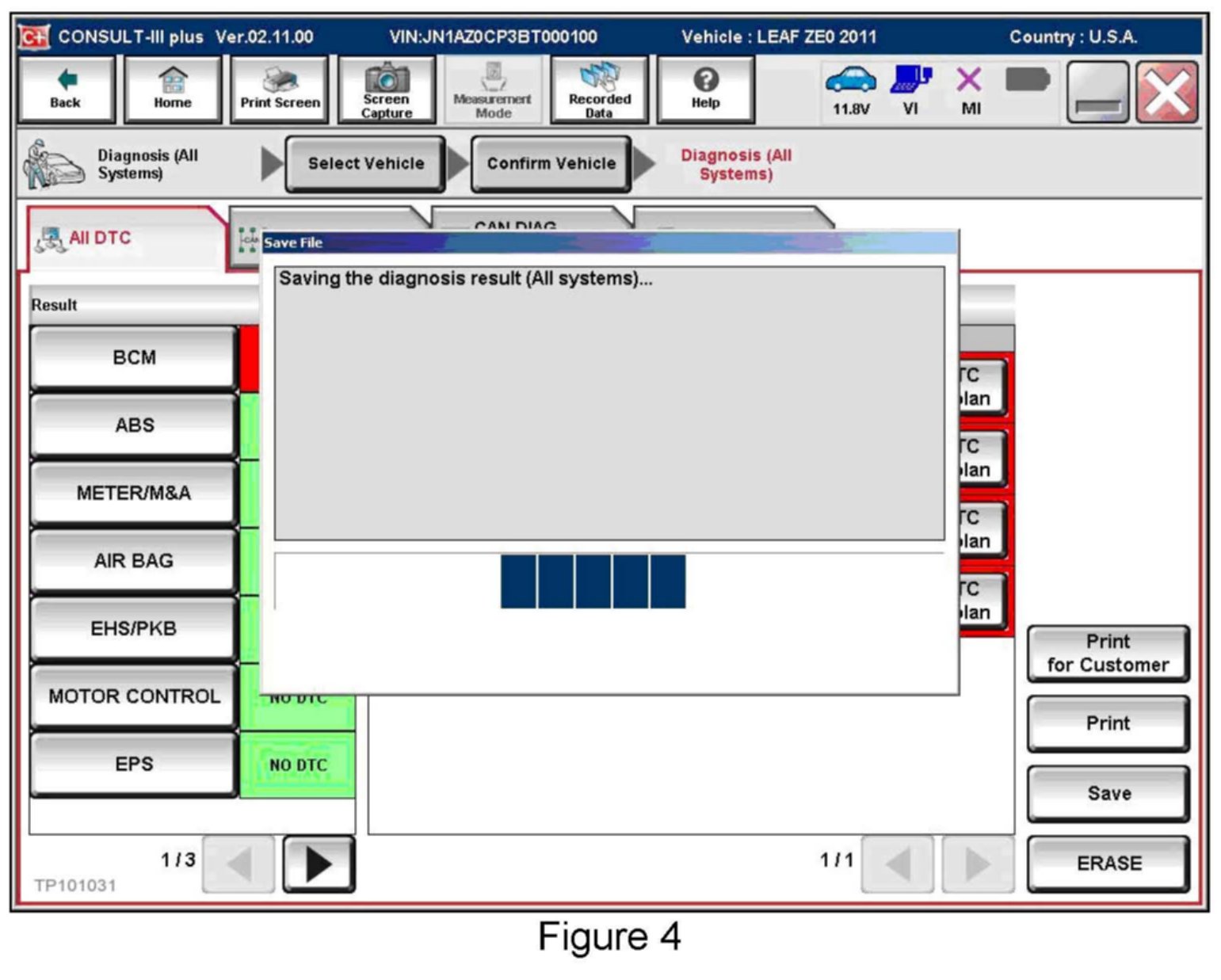Click the vehicle battery voltage 11.8V icon
Viewport: 1221px width, 980px height.
pos(851,89)
